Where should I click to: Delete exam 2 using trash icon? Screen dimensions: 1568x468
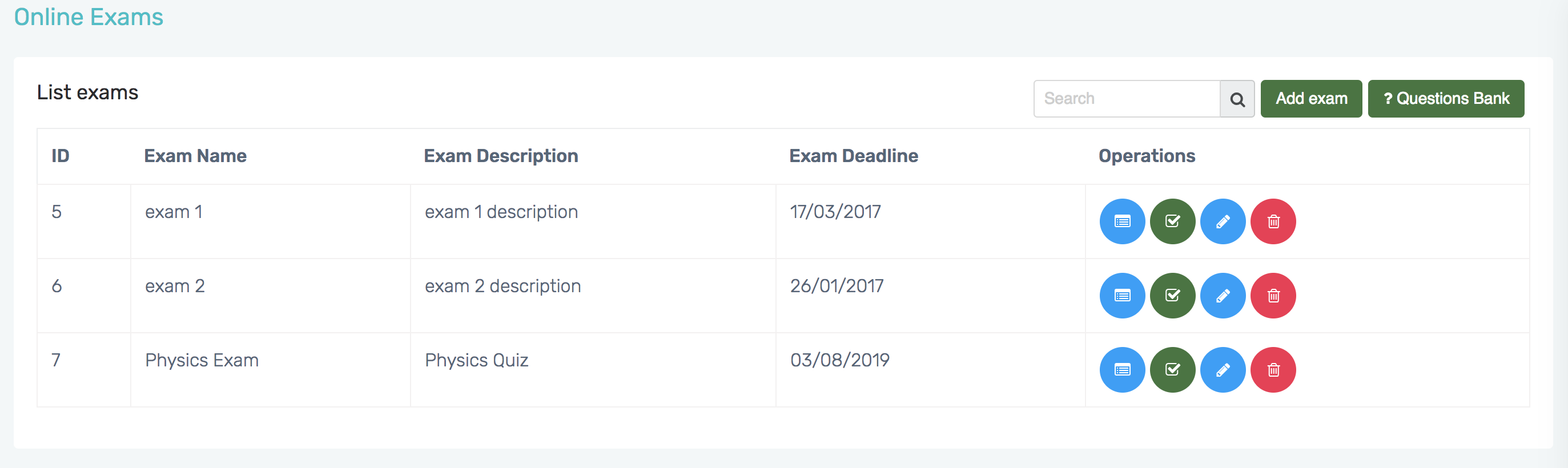coord(1273,296)
